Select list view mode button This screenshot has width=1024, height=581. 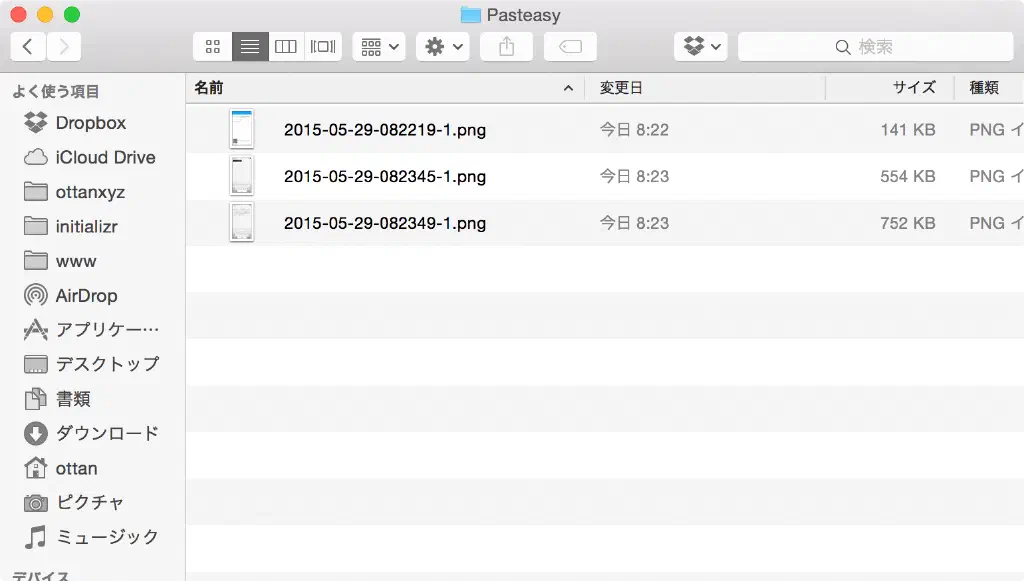coord(250,46)
